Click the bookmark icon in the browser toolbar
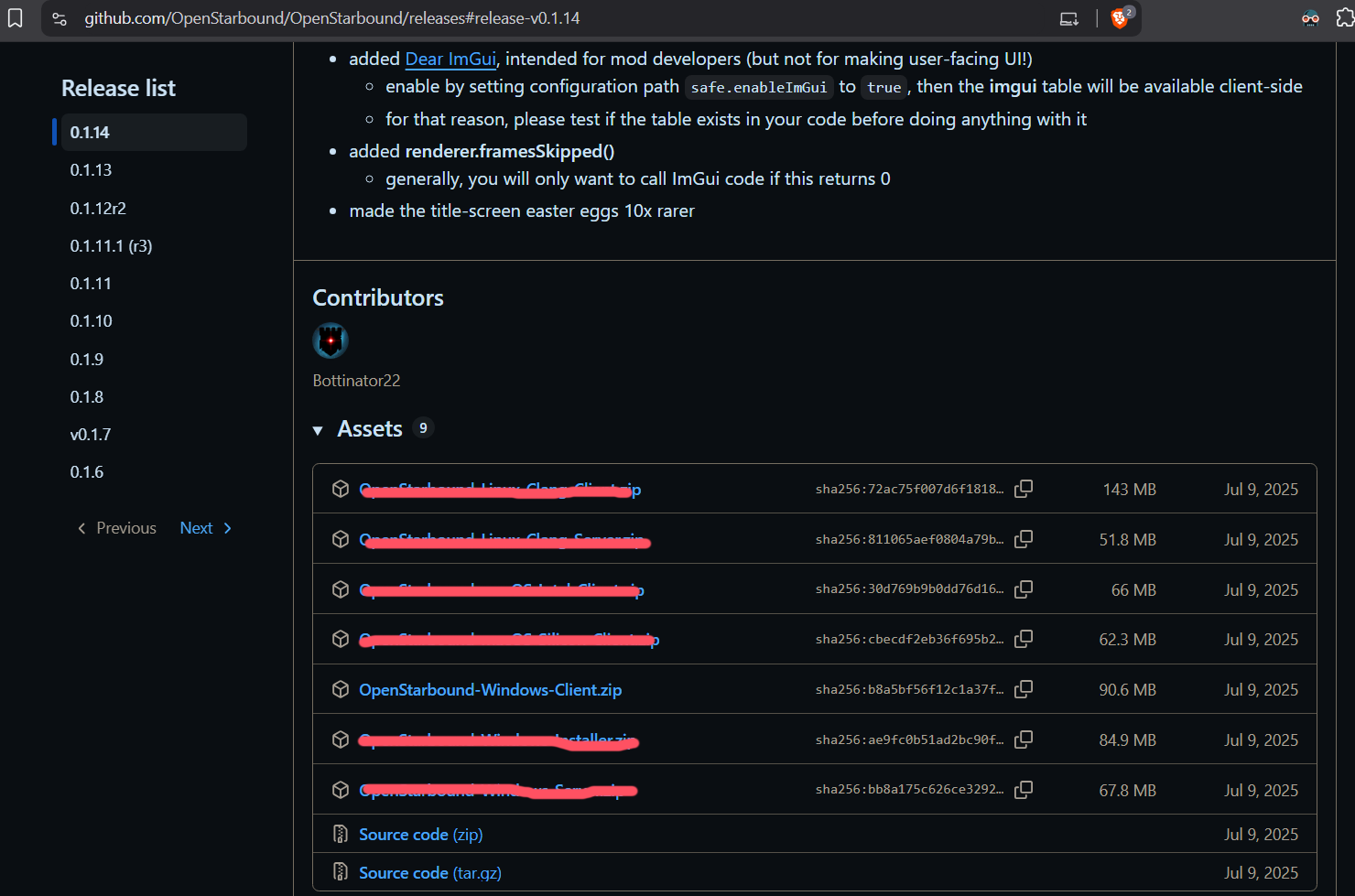Screen dimensions: 1355x896 coord(16,18)
